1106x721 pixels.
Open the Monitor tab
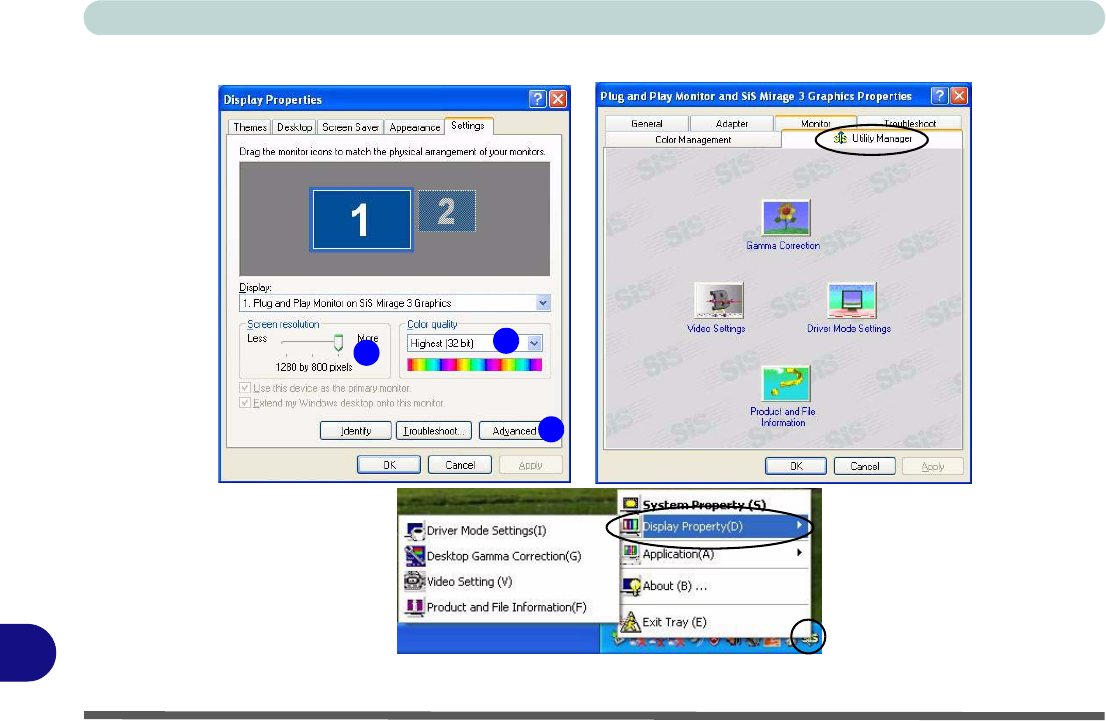[815, 123]
